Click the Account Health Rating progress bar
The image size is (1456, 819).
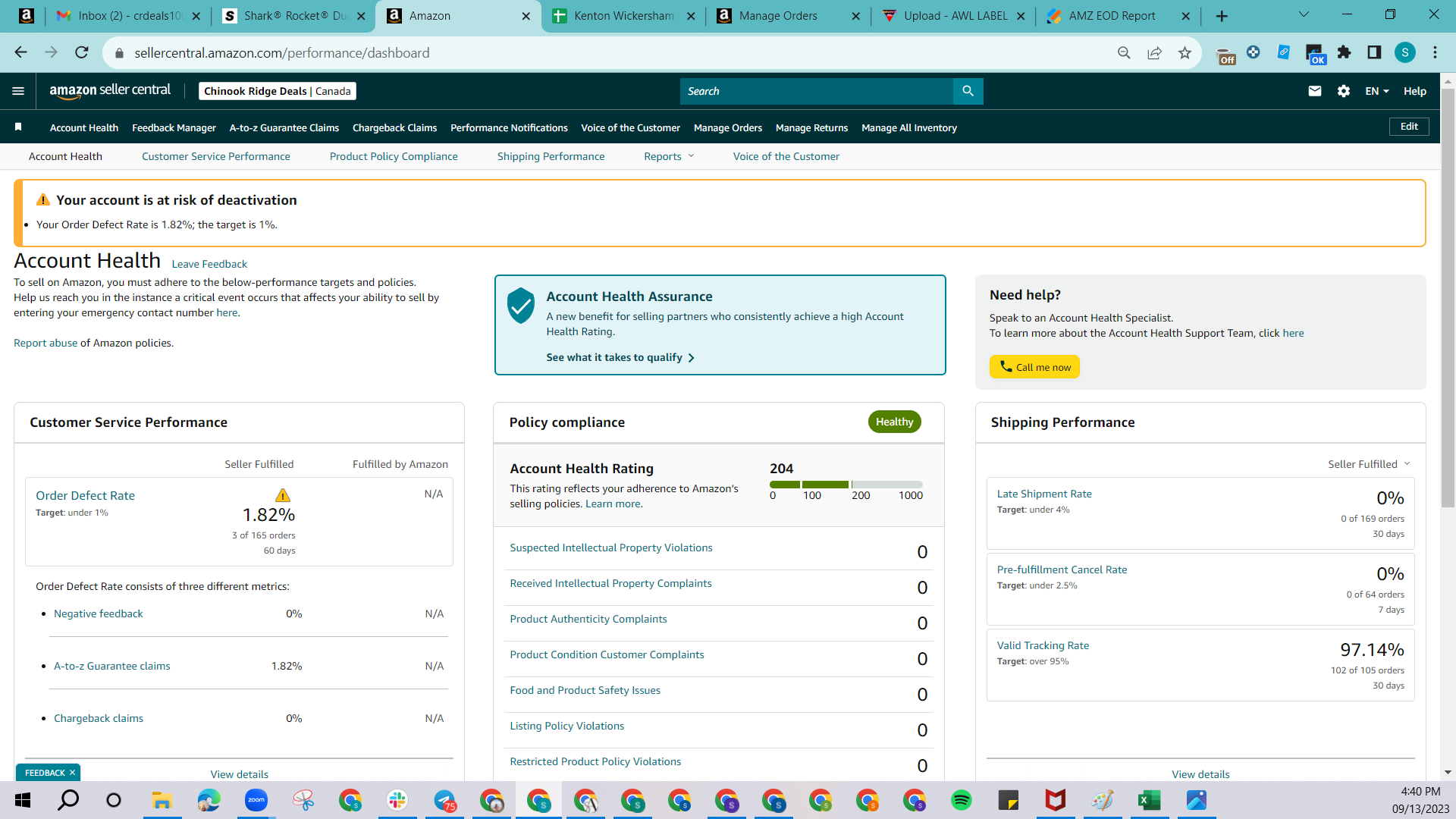click(x=846, y=484)
